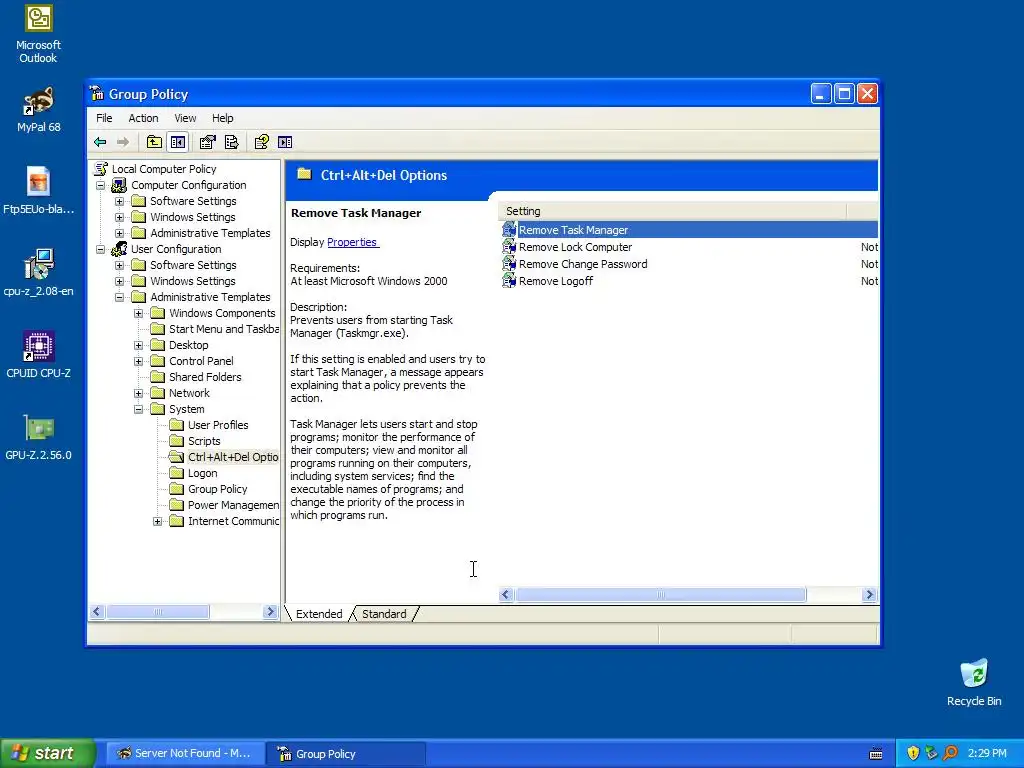Click the yellow security shield tray icon

tap(913, 753)
